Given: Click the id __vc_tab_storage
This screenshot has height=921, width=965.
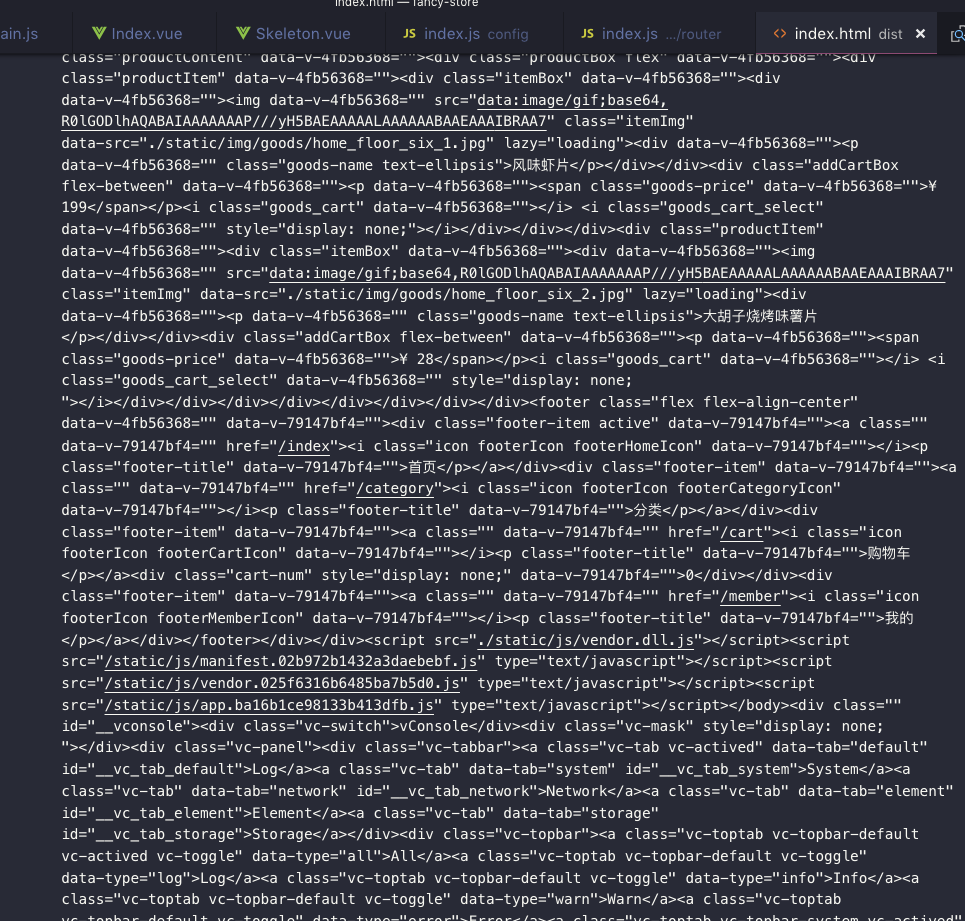Looking at the screenshot, I should click(165, 834).
